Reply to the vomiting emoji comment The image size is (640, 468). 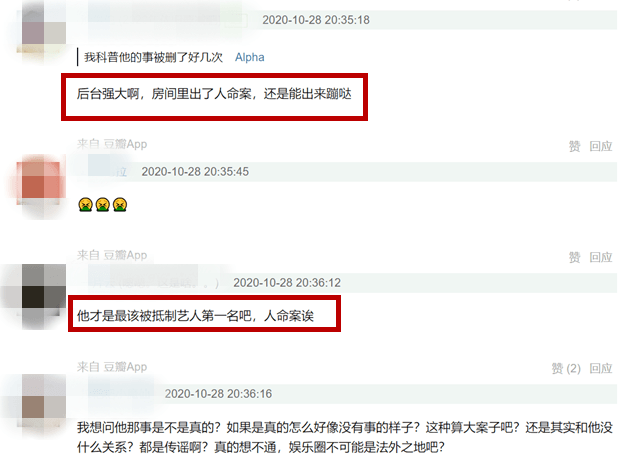[600, 257]
